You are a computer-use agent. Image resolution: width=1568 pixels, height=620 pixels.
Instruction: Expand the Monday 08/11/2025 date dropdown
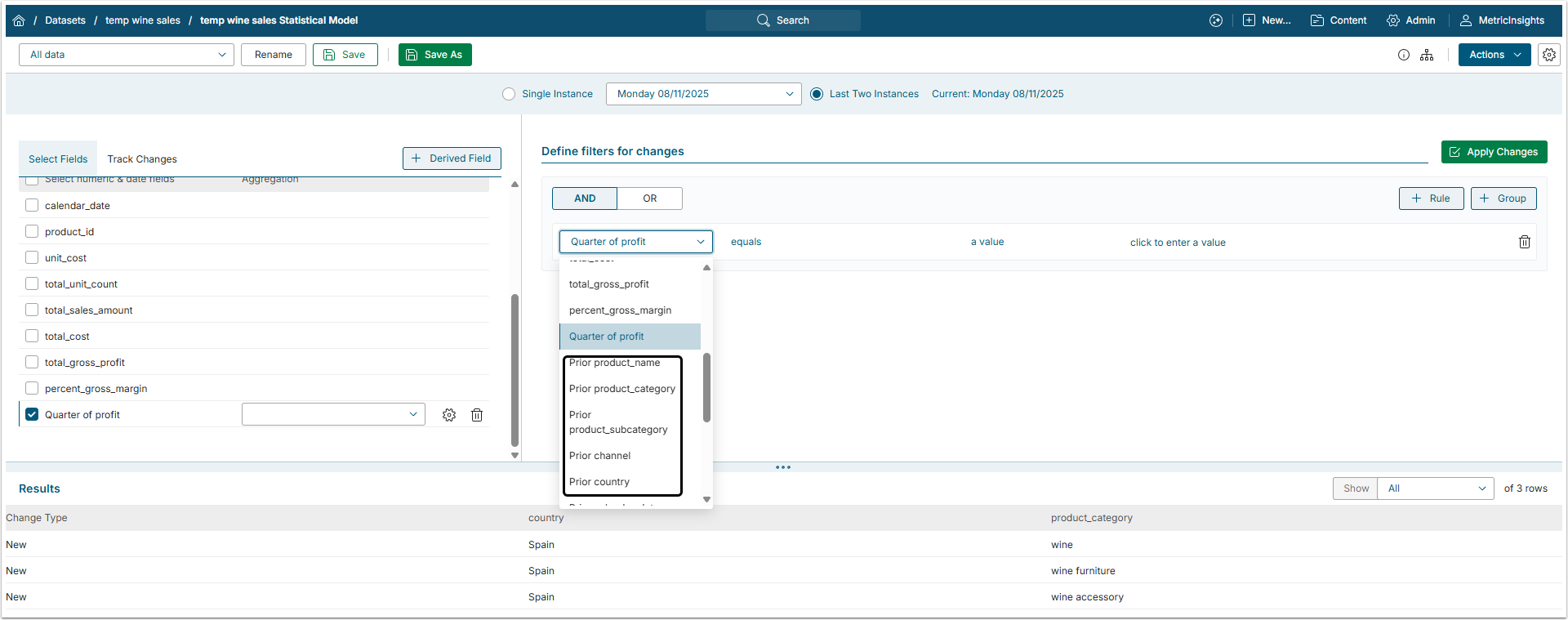(x=703, y=94)
